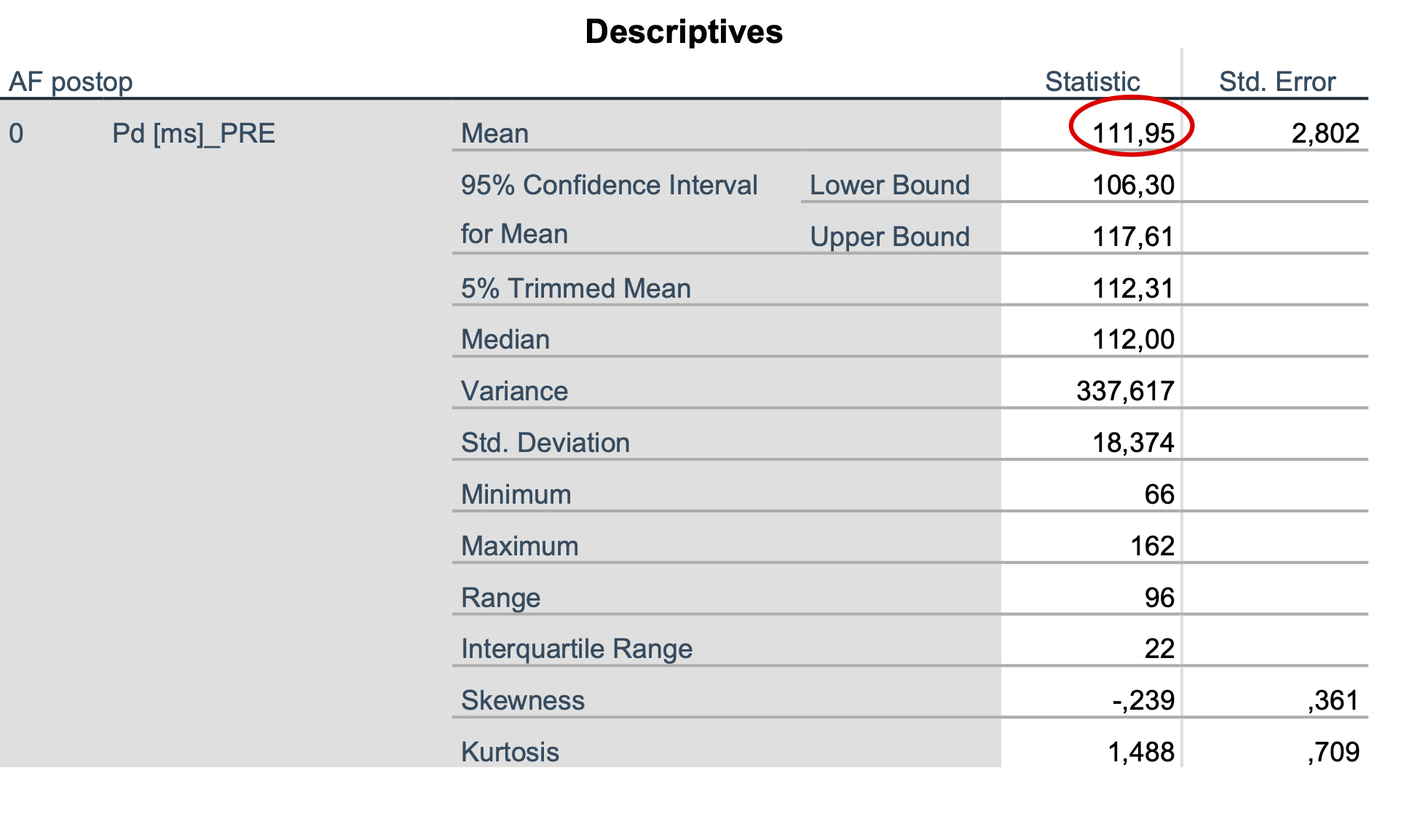Image resolution: width=1420 pixels, height=840 pixels.
Task: Click the Std. Error column header
Action: pos(1277,82)
